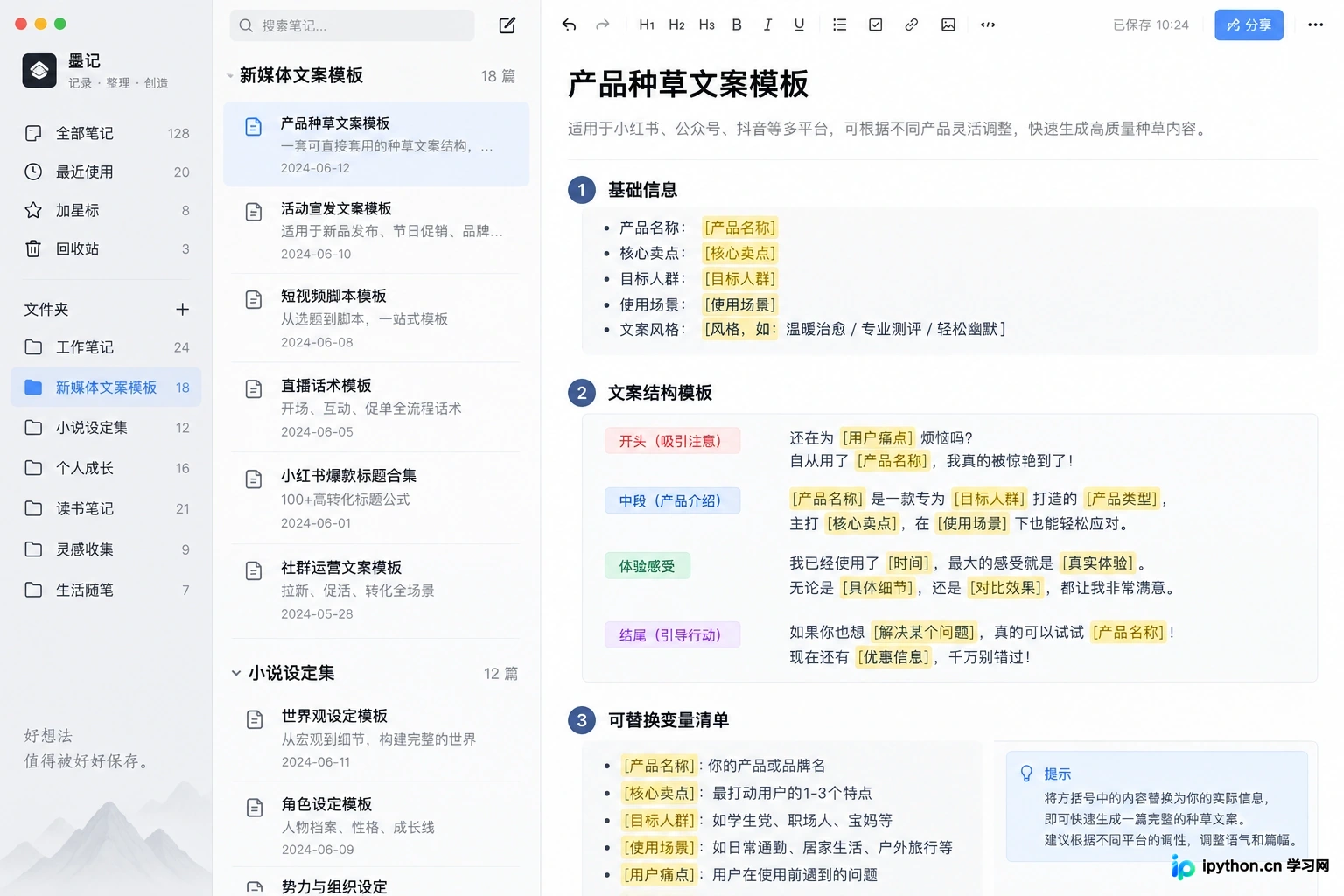This screenshot has height=896, width=1344.
Task: Select the 生活随笔 folder
Action: click(106, 590)
